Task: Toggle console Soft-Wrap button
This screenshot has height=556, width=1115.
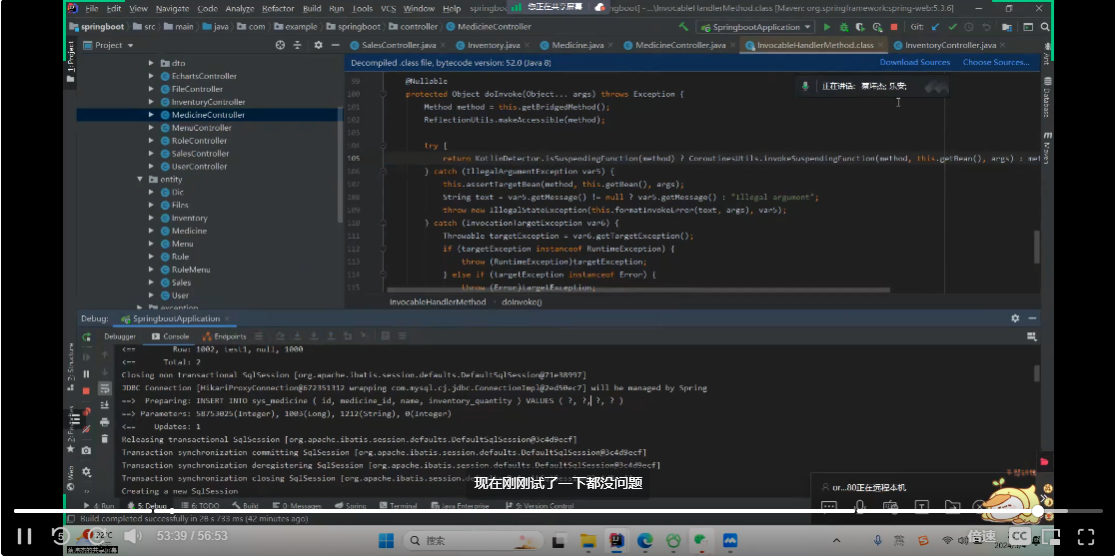Action: [105, 388]
